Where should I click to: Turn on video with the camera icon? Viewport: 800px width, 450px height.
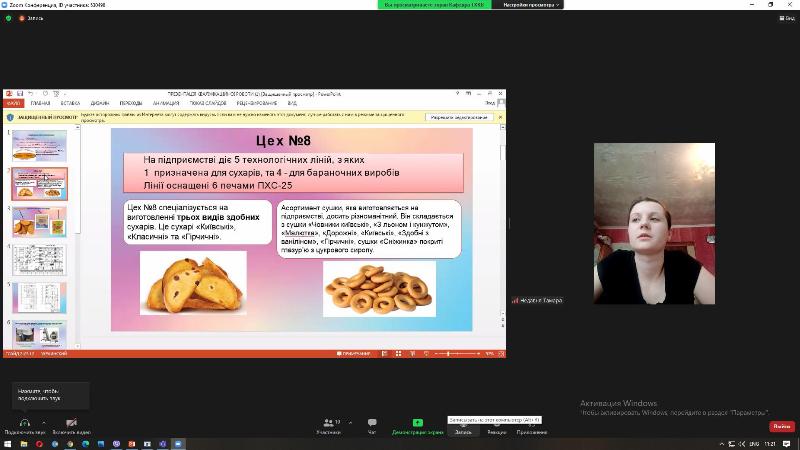tap(71, 423)
